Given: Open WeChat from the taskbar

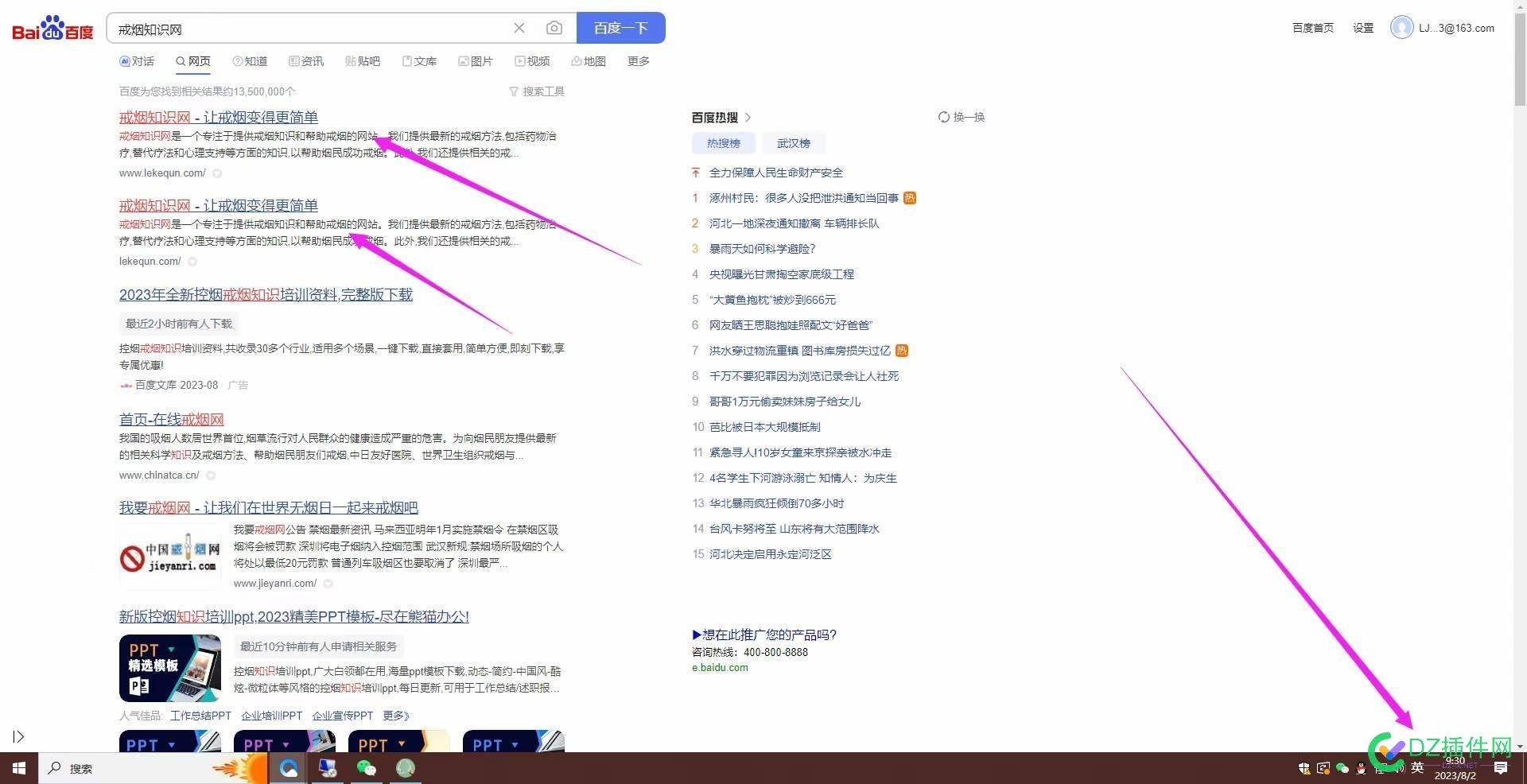Looking at the screenshot, I should coord(367,768).
